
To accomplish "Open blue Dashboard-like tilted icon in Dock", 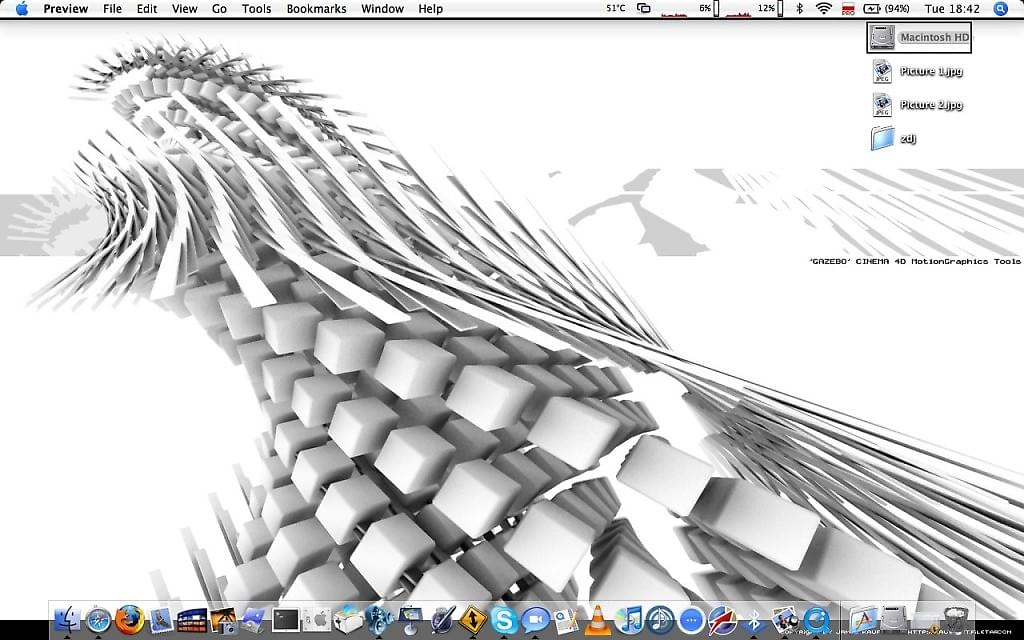I will pos(253,620).
